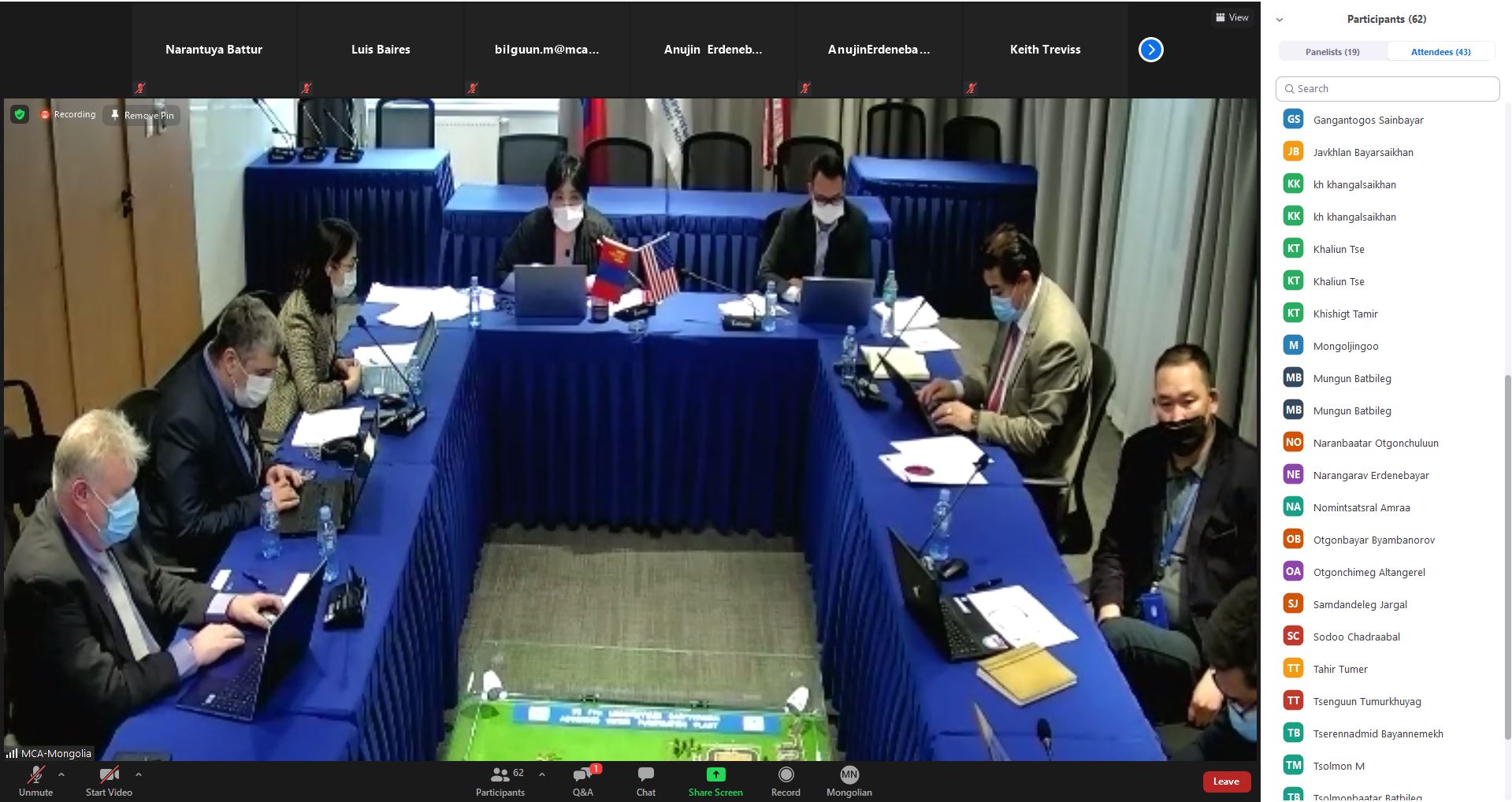Click the green Share Screen icon
This screenshot has height=802, width=1512.
click(x=715, y=775)
